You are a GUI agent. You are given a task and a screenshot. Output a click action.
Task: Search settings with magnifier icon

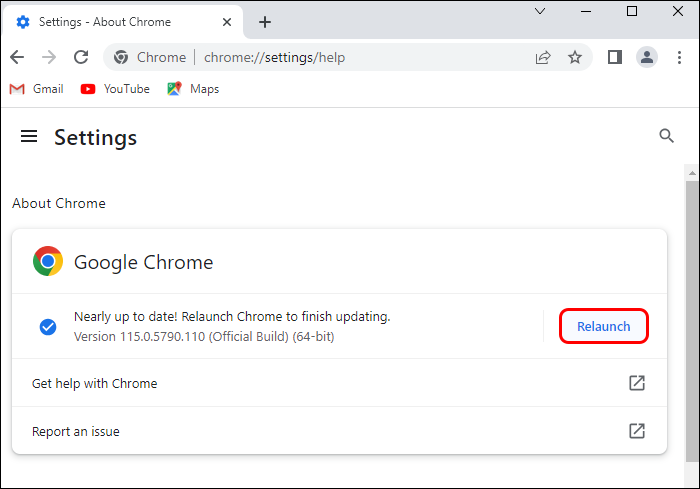coord(667,137)
